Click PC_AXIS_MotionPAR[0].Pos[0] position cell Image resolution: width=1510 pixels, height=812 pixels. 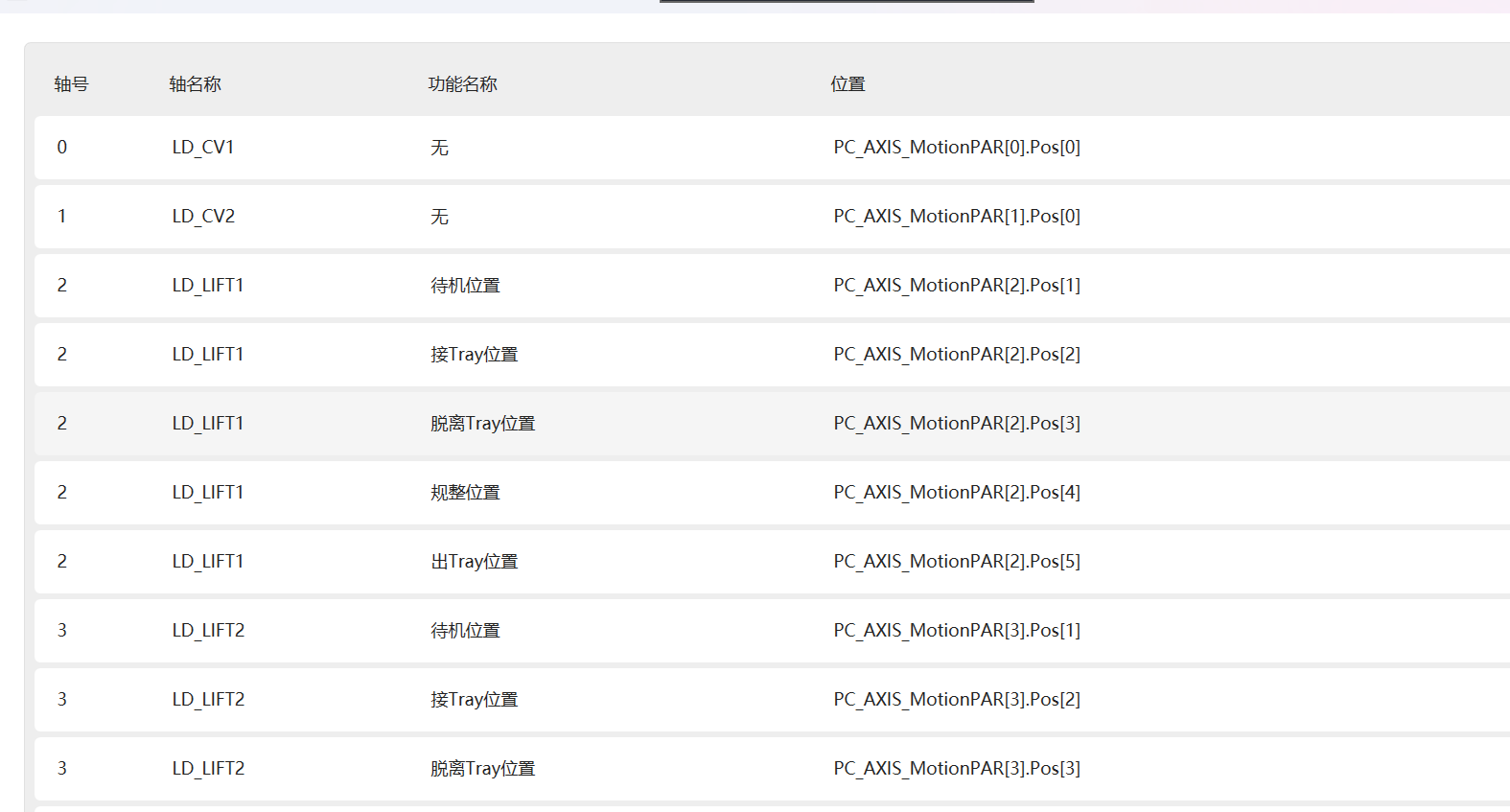pos(957,148)
